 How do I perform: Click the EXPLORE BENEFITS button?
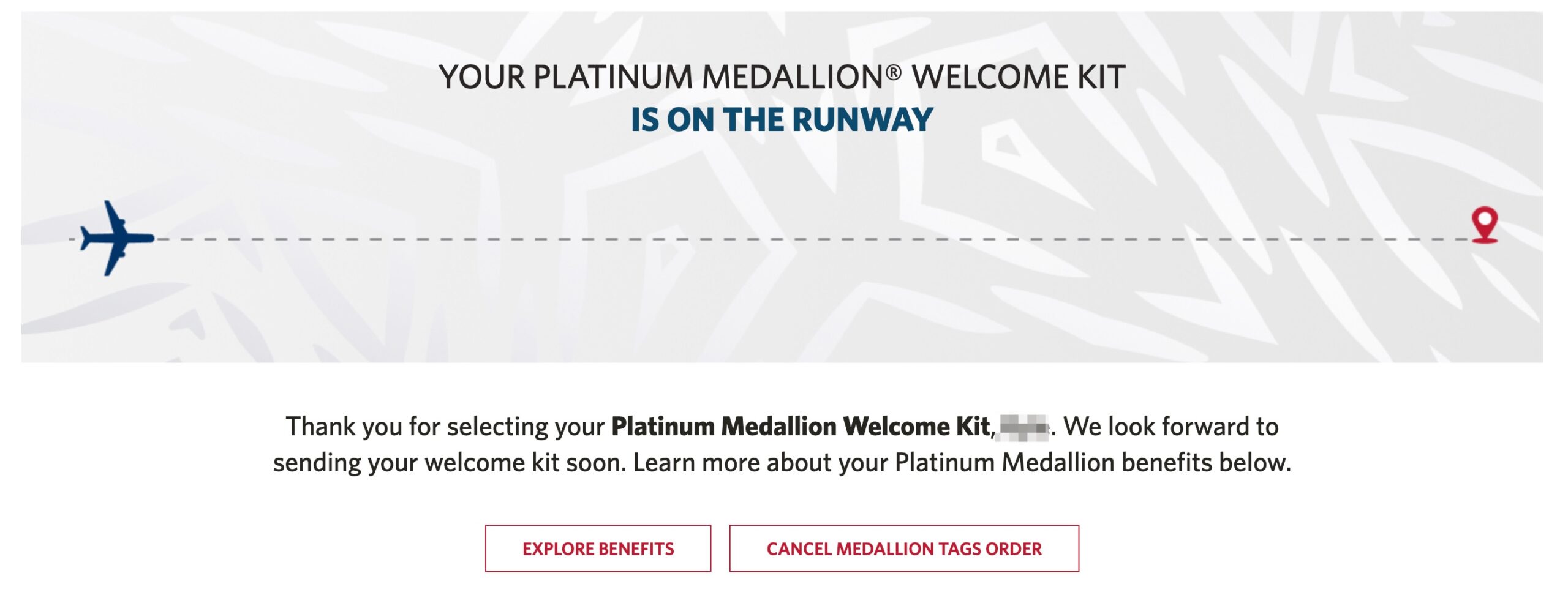598,549
